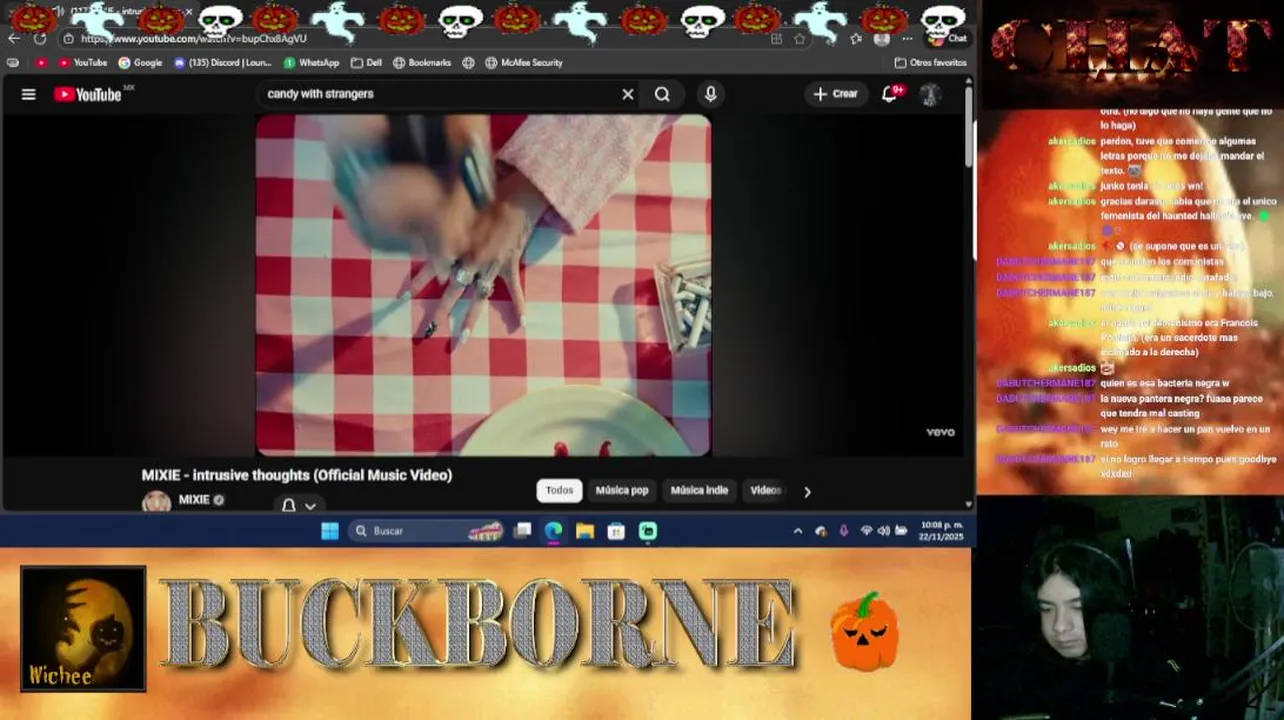This screenshot has height=720, width=1284.
Task: Open File Explorer from the taskbar
Action: point(585,531)
